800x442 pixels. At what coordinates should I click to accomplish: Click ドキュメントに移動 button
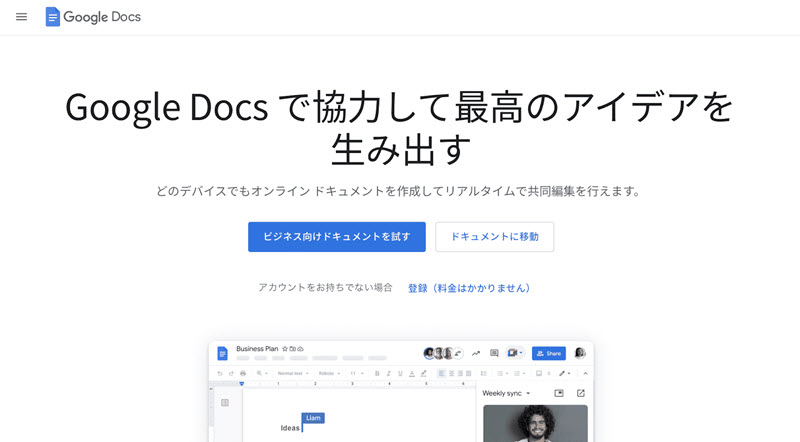(494, 237)
